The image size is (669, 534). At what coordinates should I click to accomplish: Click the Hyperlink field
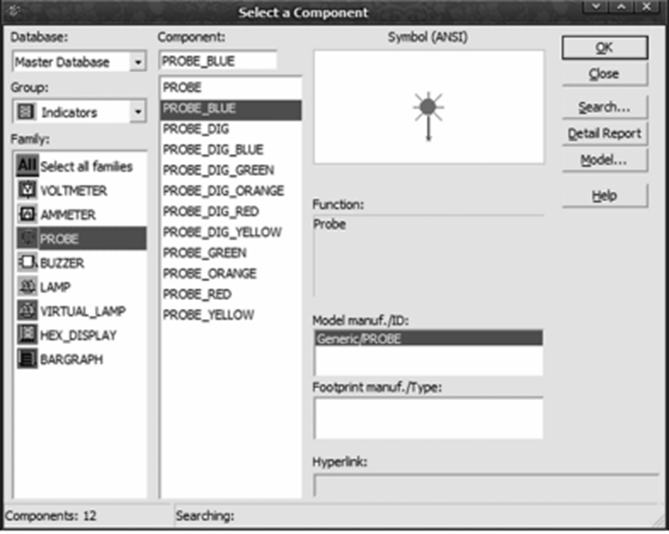click(486, 485)
